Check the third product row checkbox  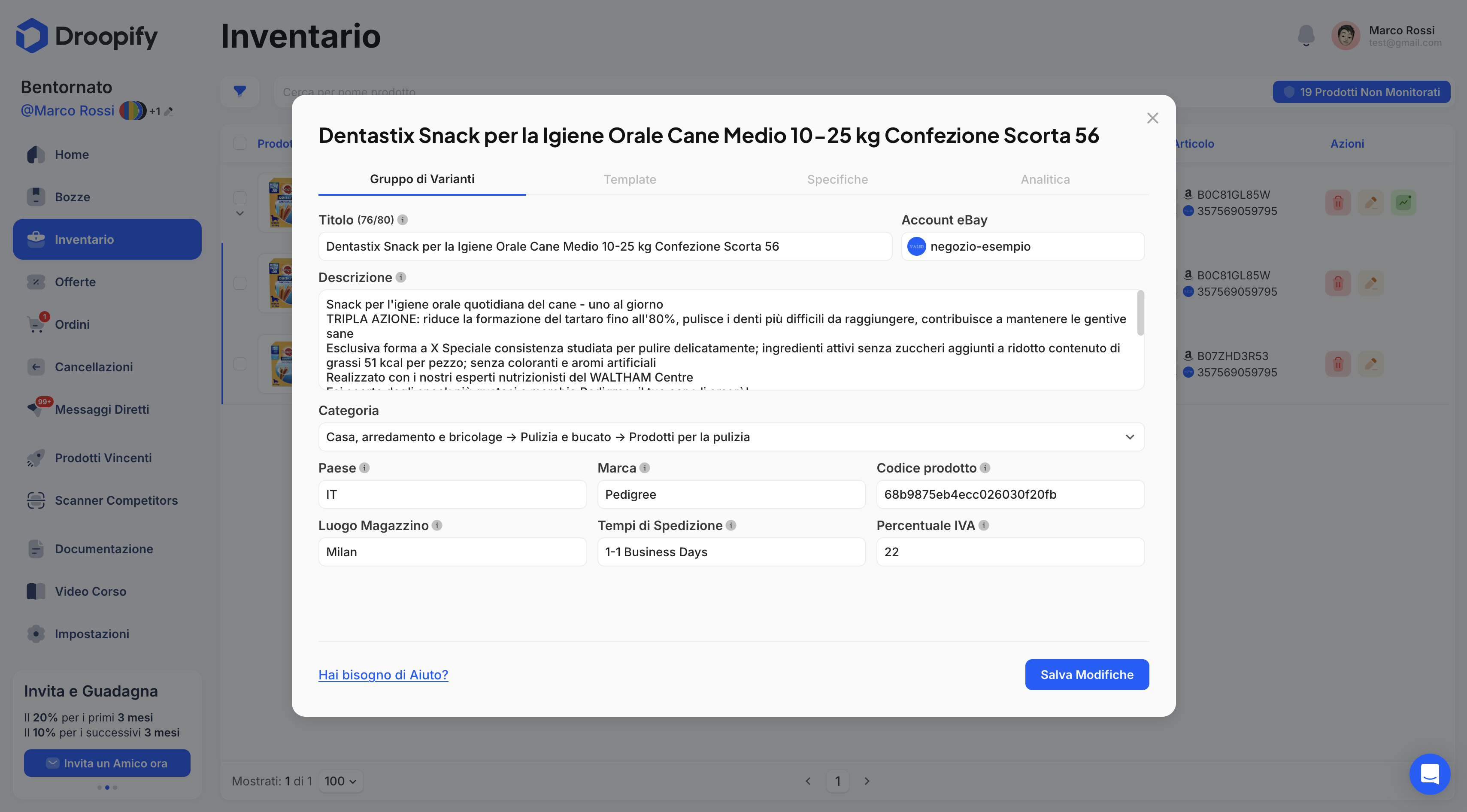pos(240,364)
